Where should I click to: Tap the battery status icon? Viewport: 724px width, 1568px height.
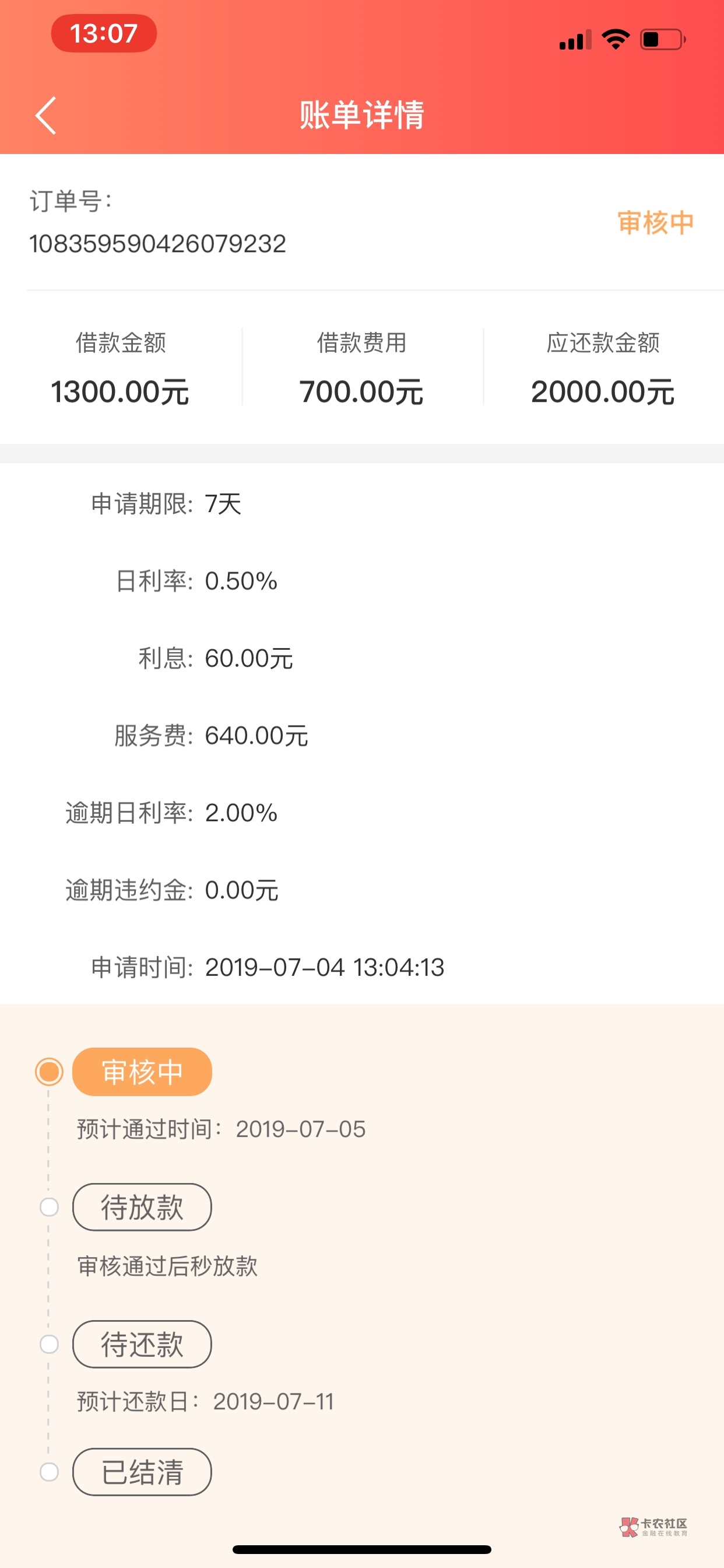[x=663, y=40]
